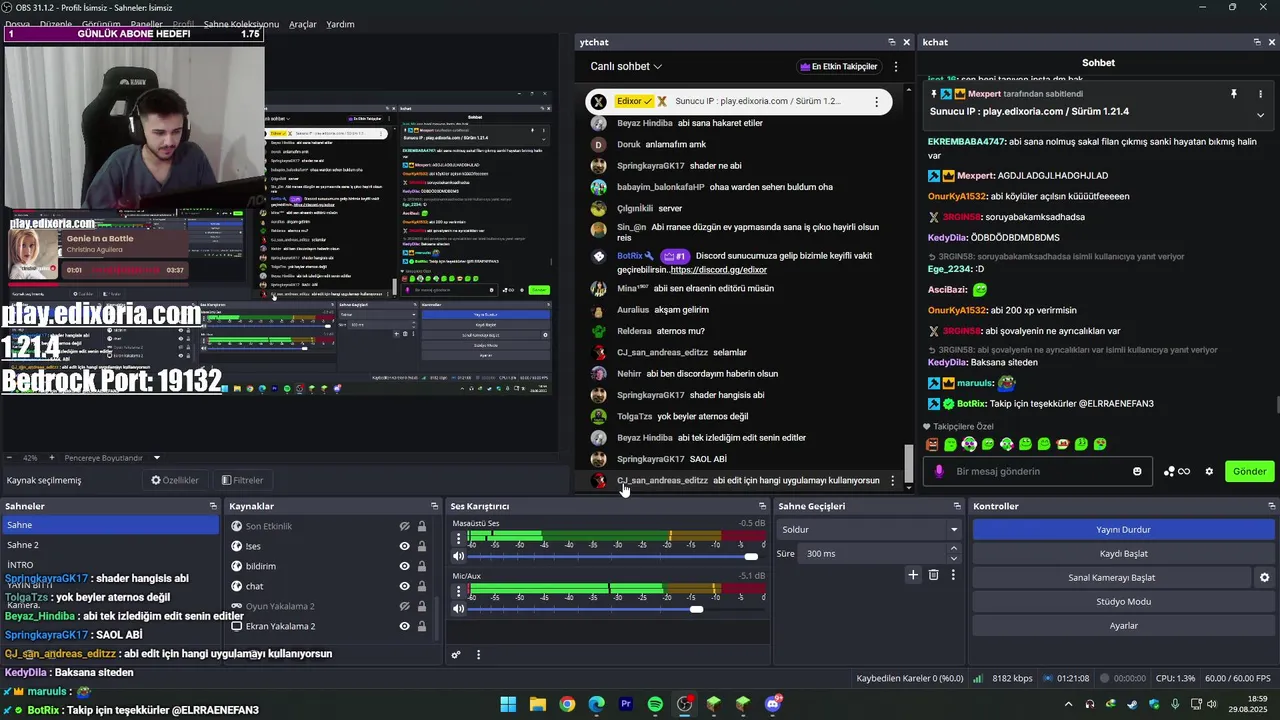Show the Oyun Yakalama 2 source
Image resolution: width=1280 pixels, height=720 pixels.
point(405,606)
